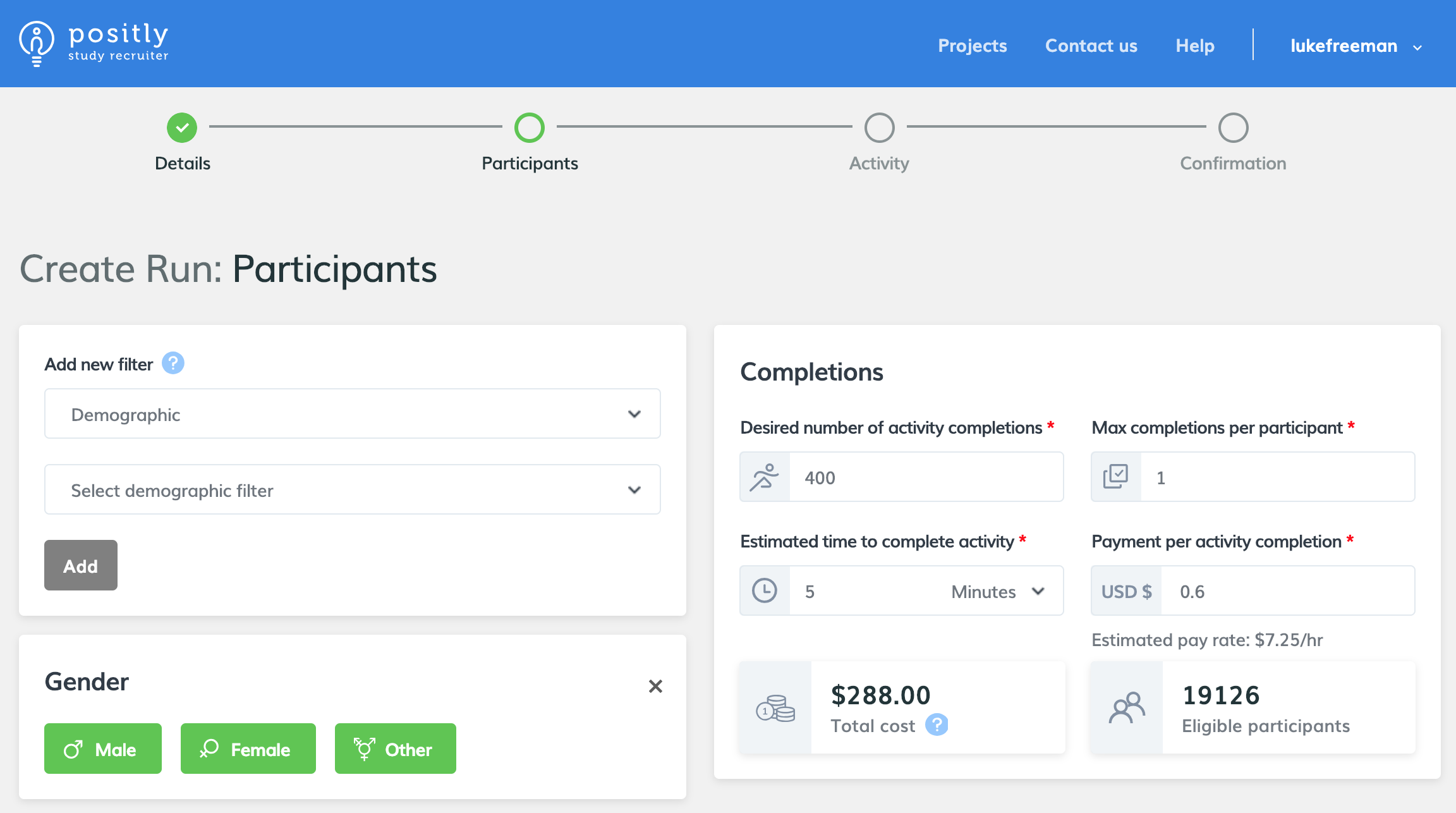Click the running person completions icon
This screenshot has height=813, width=1456.
click(765, 477)
